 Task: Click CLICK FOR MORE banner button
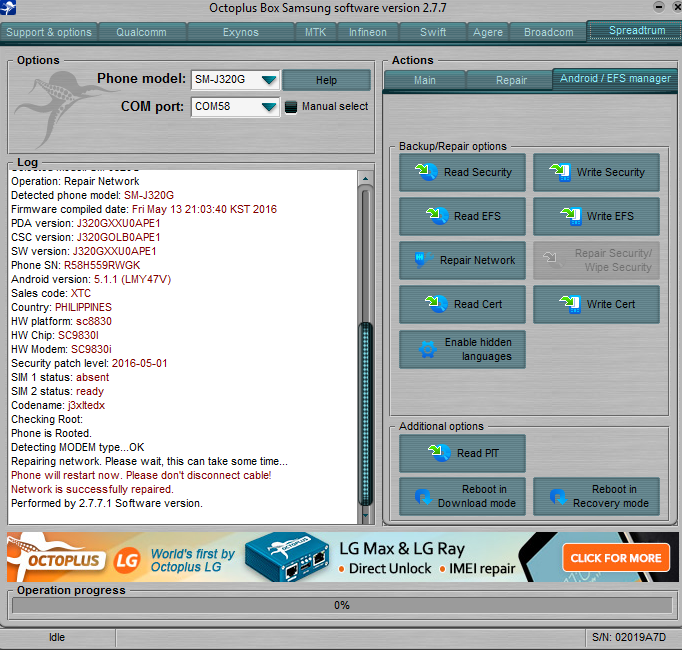click(x=615, y=557)
